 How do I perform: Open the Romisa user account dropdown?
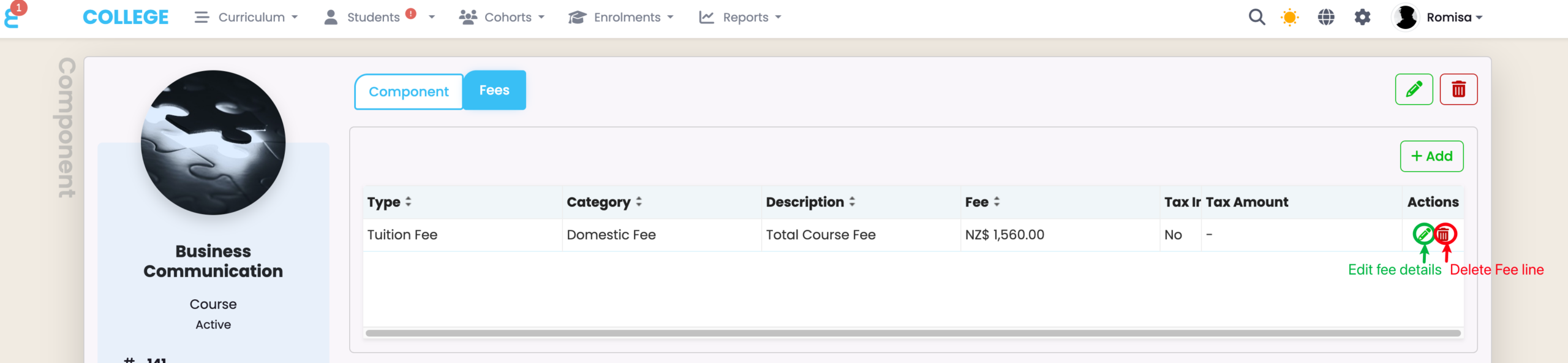pos(1438,17)
